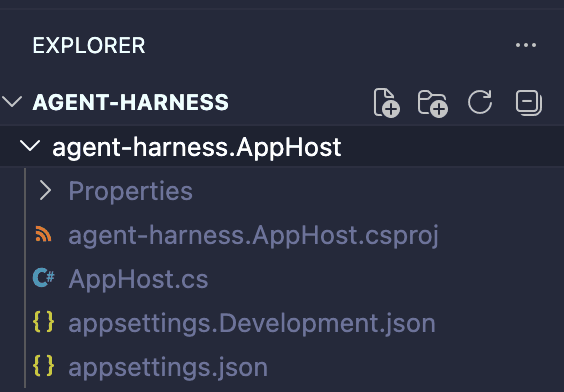Image resolution: width=564 pixels, height=392 pixels.
Task: Collapse the agent-harness.AppHost folder chevron
Action: coord(30,146)
